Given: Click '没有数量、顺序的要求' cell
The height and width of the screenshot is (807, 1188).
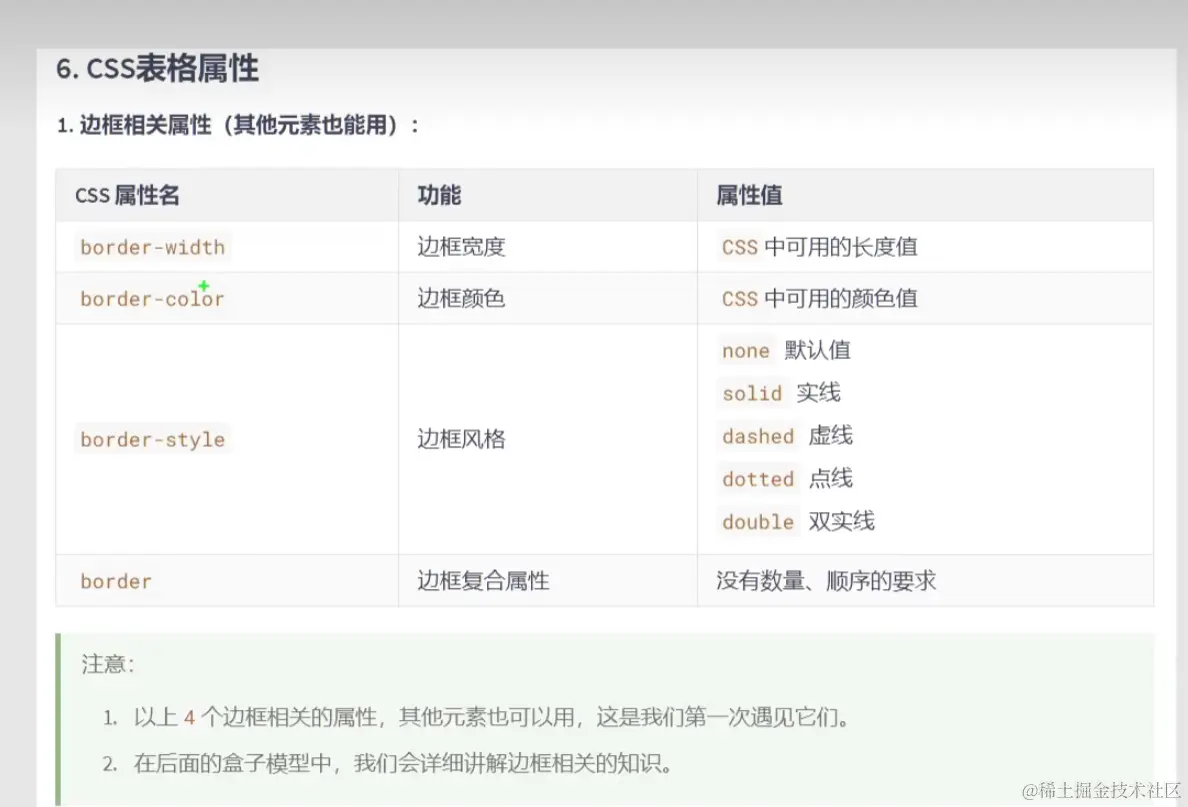Looking at the screenshot, I should click(x=826, y=581).
